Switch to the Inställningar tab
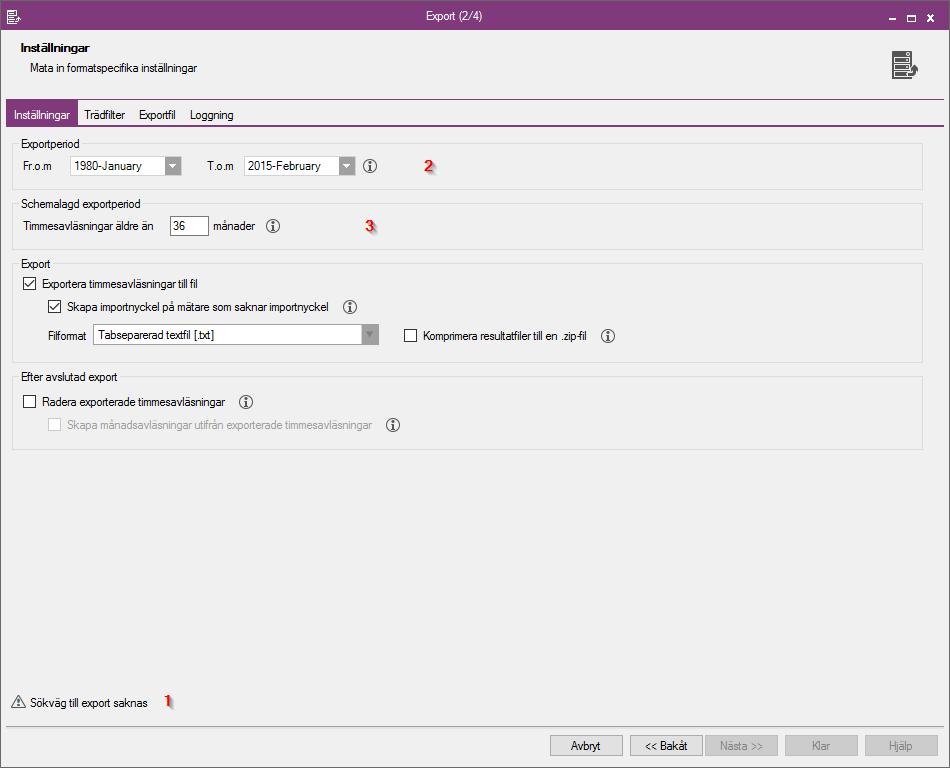This screenshot has height=768, width=950. [x=42, y=114]
